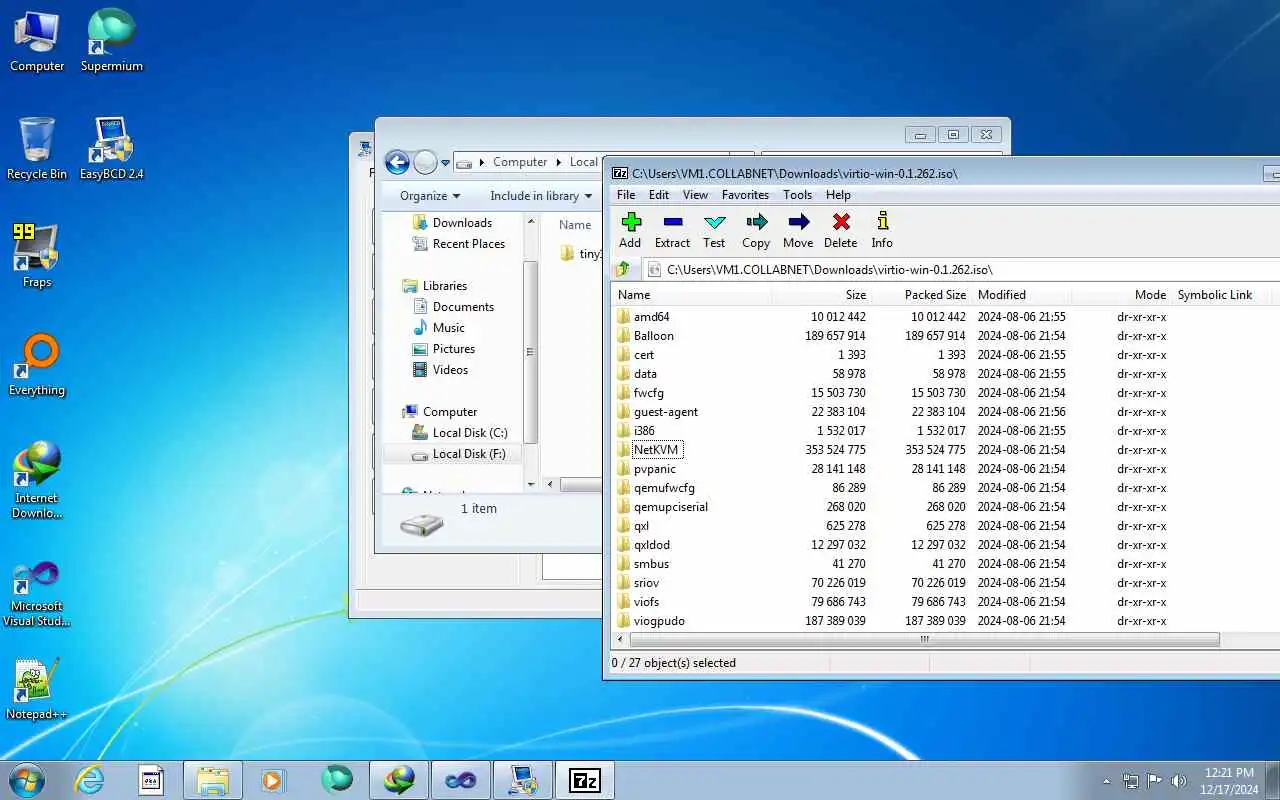The width and height of the screenshot is (1280, 800).
Task: Click the Test toolbar icon
Action: [x=714, y=230]
